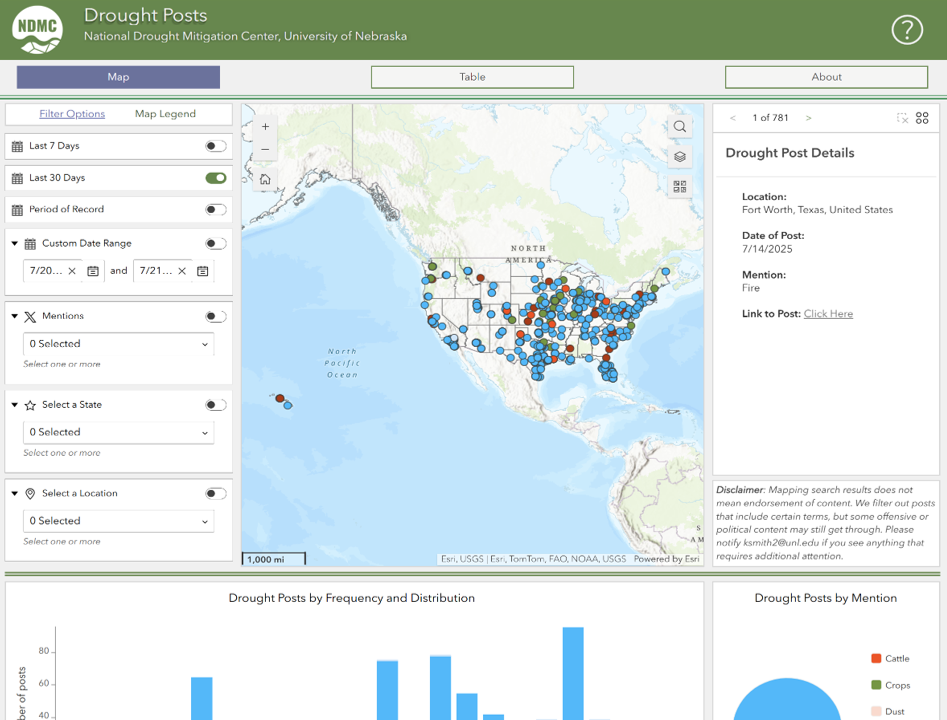
Task: Turn on Custom Date Range toggle
Action: (216, 243)
